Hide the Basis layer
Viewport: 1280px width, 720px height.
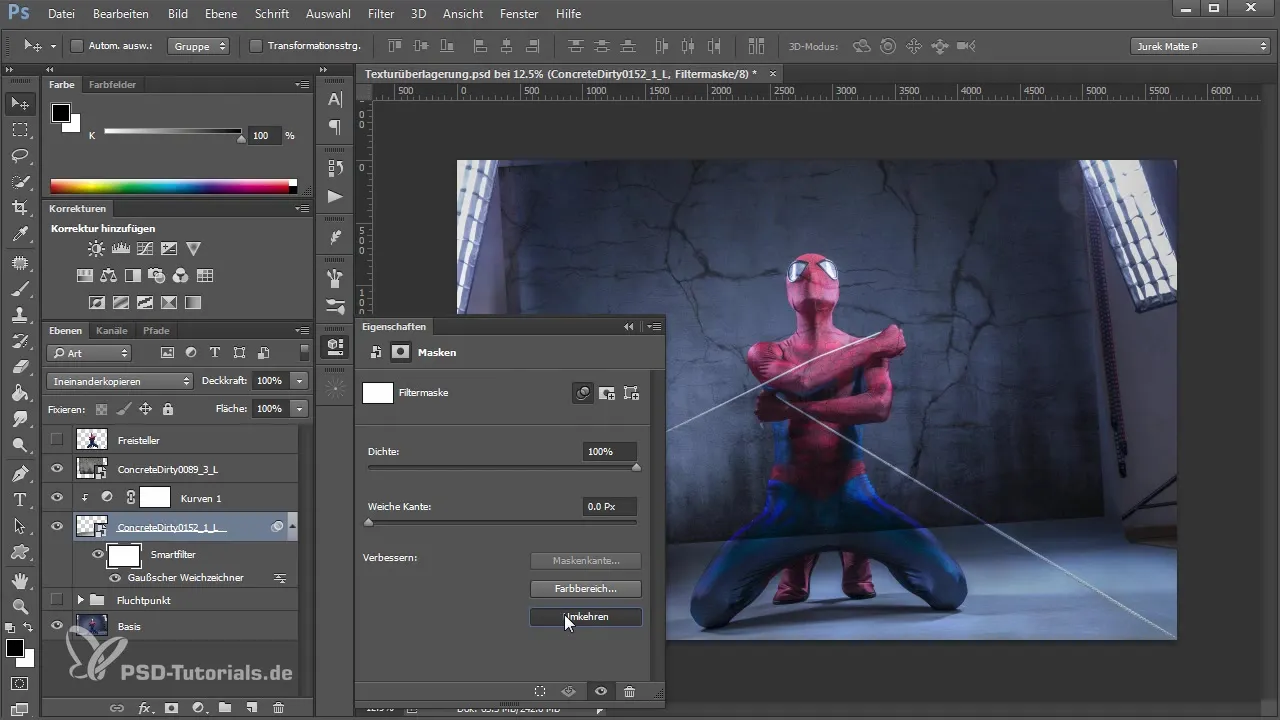tap(56, 626)
